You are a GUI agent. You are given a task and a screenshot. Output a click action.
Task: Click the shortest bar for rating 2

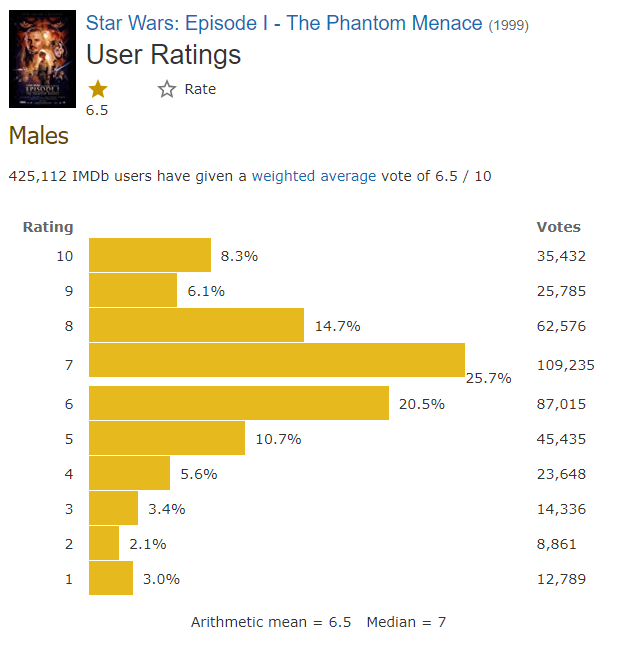[x=104, y=543]
